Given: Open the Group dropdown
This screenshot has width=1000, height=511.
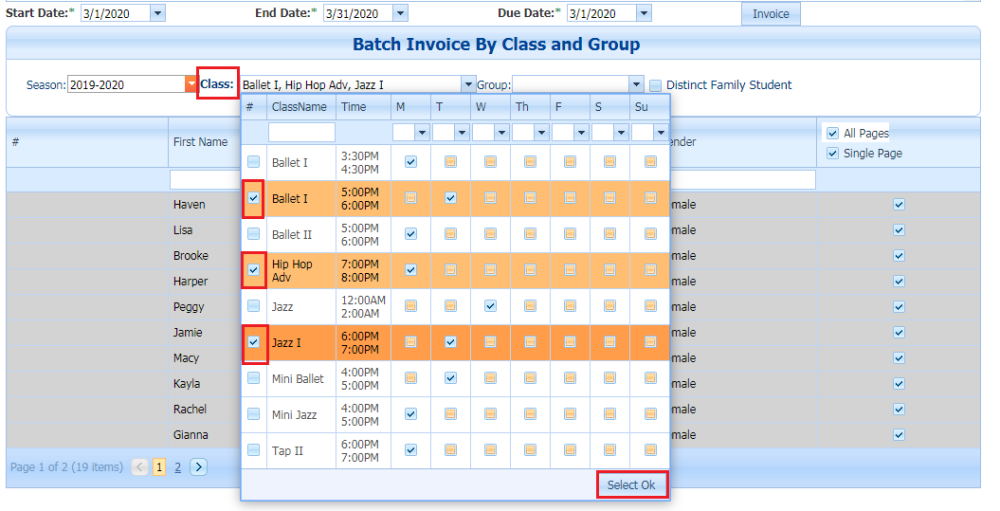Looking at the screenshot, I should point(636,84).
